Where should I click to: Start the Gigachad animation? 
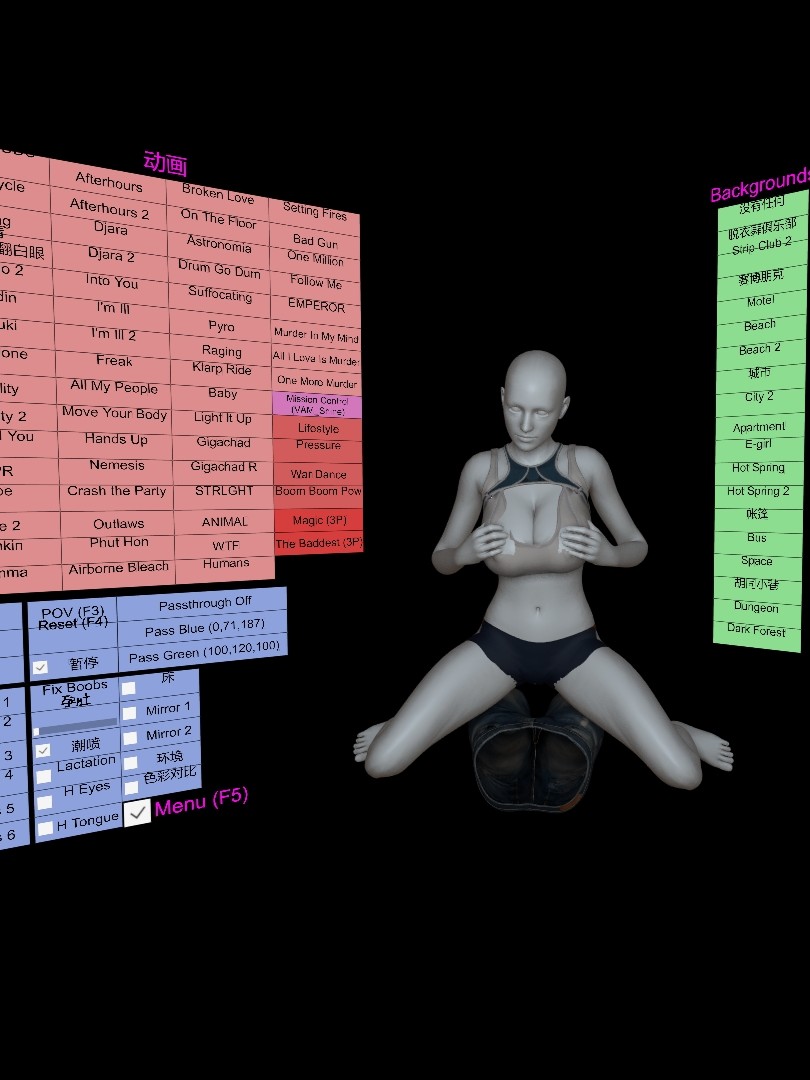223,442
